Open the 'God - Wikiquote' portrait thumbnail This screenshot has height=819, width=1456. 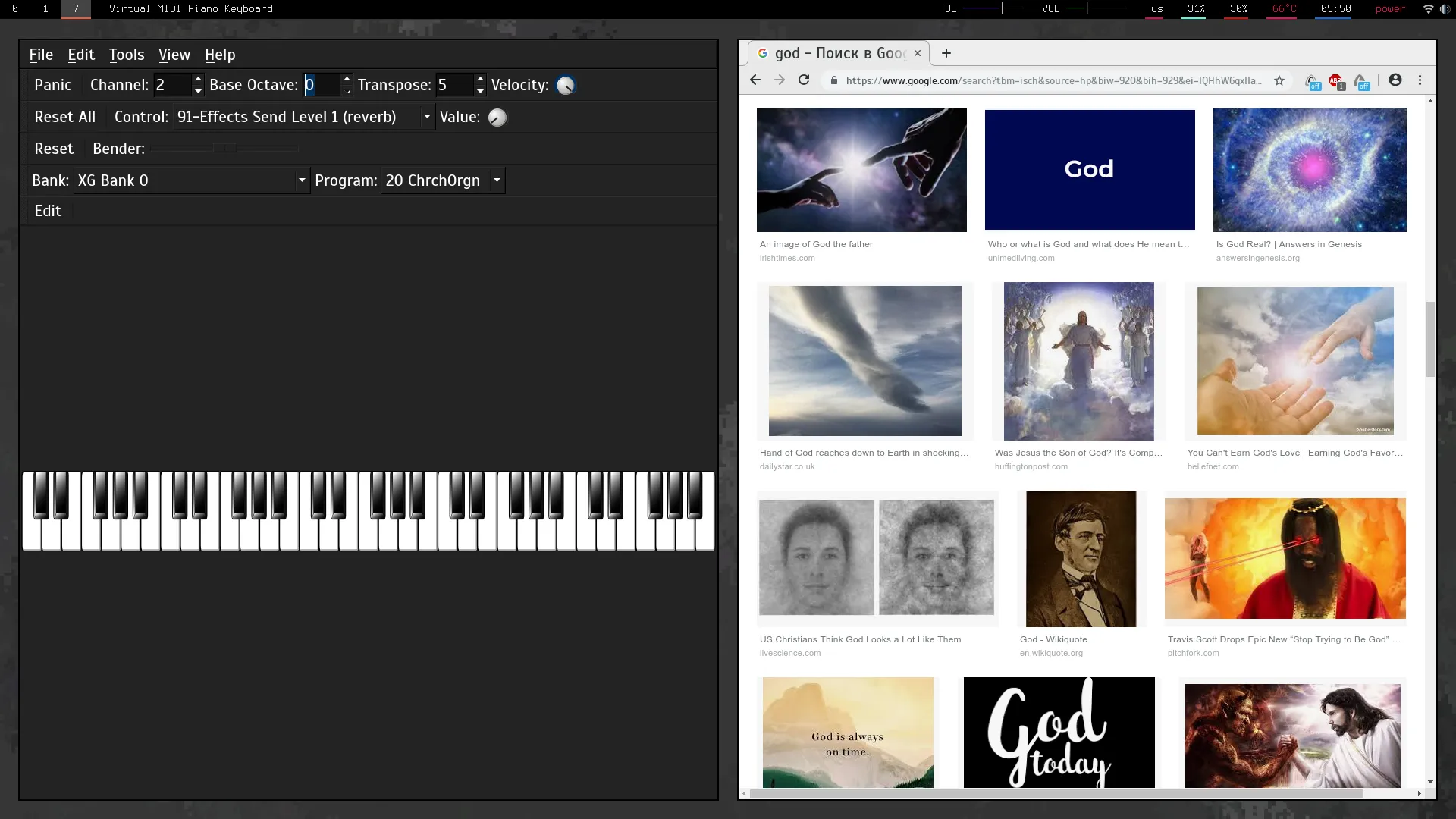click(x=1081, y=559)
